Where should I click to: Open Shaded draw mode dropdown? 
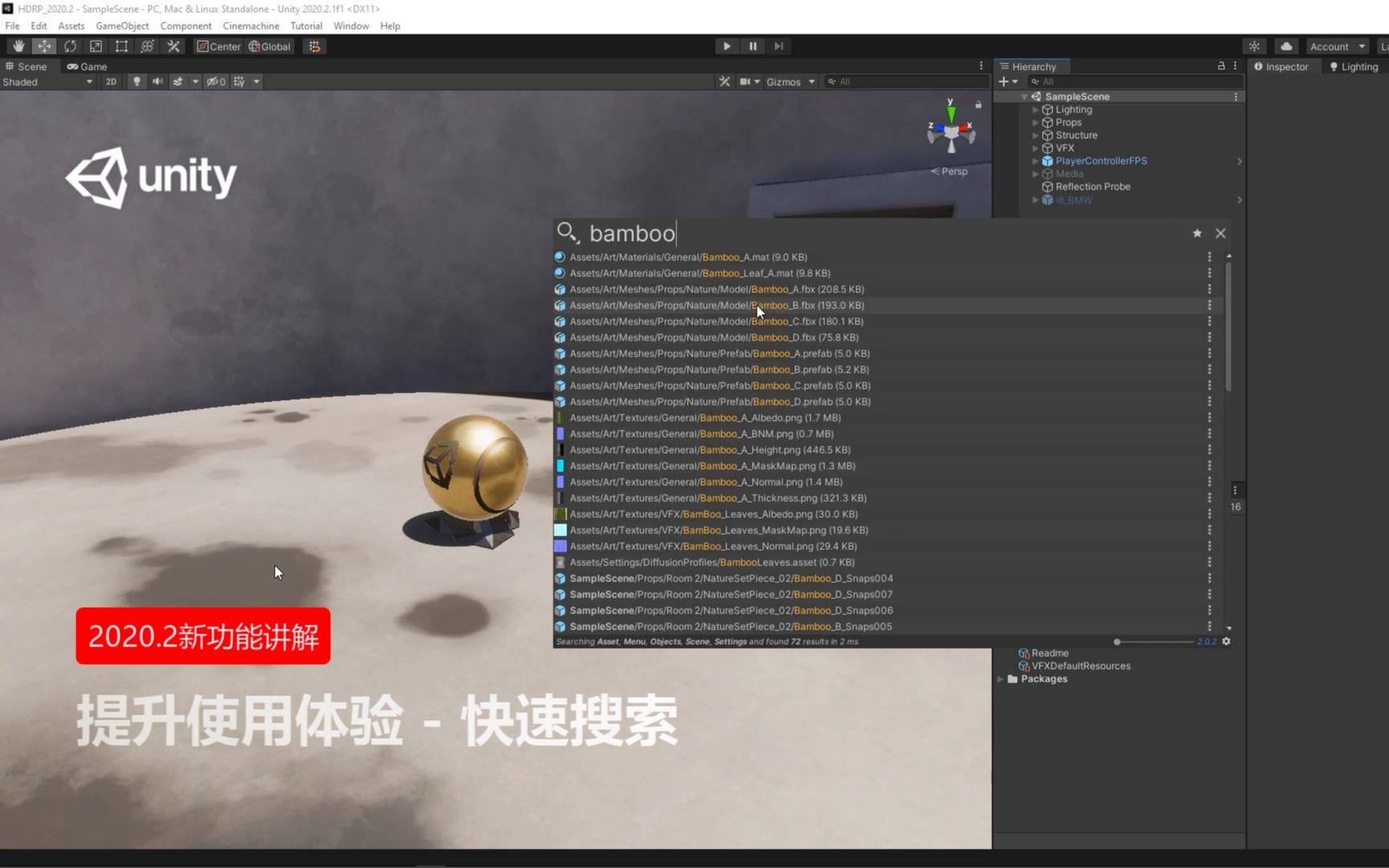(x=47, y=82)
